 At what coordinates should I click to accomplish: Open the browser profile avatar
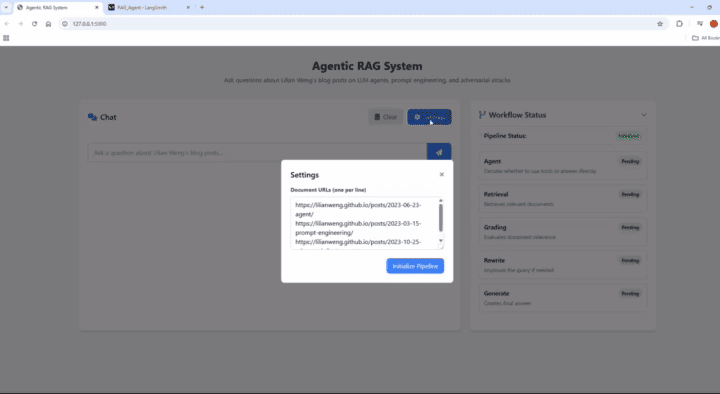[714, 24]
